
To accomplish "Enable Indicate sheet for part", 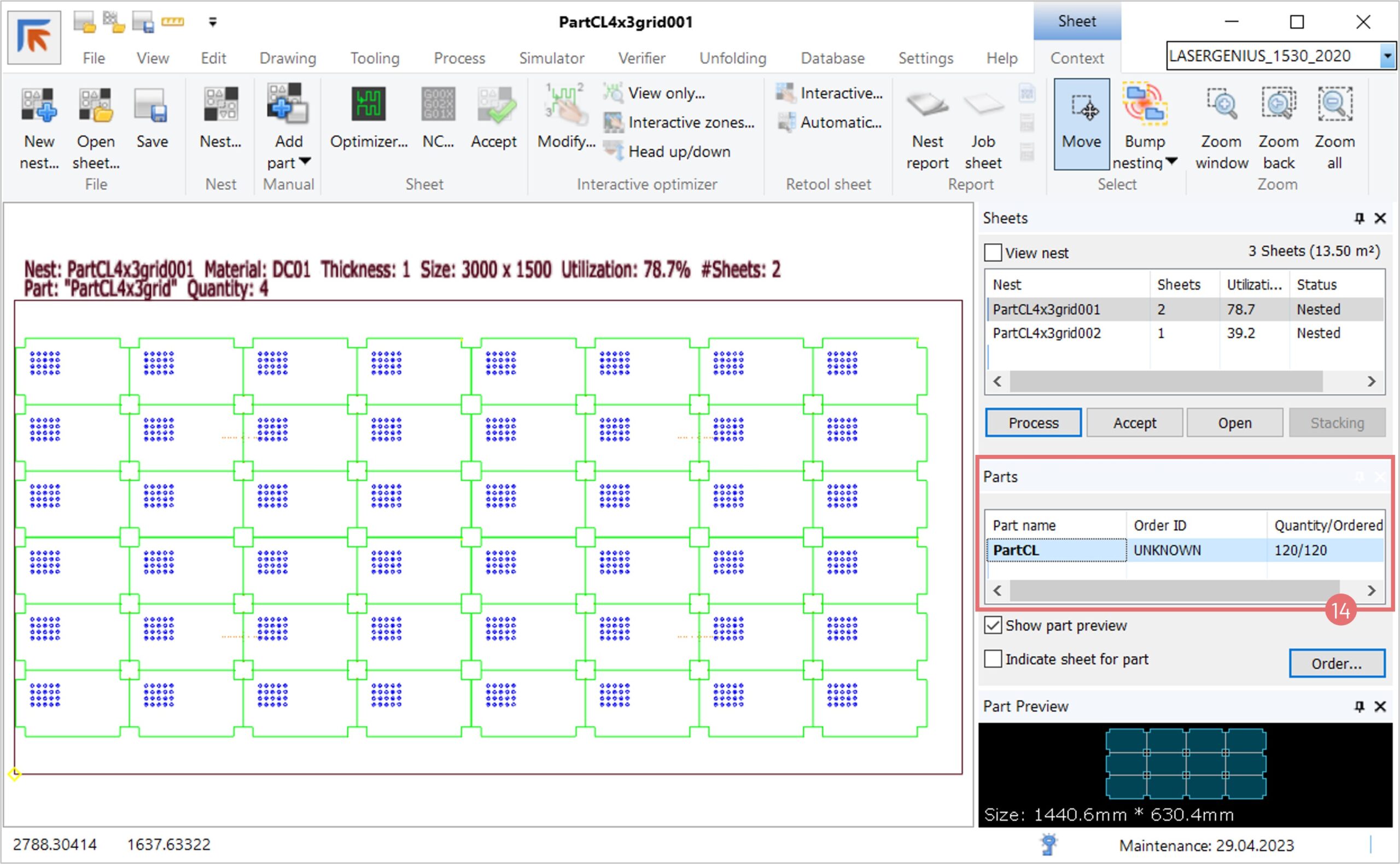I will (993, 659).
